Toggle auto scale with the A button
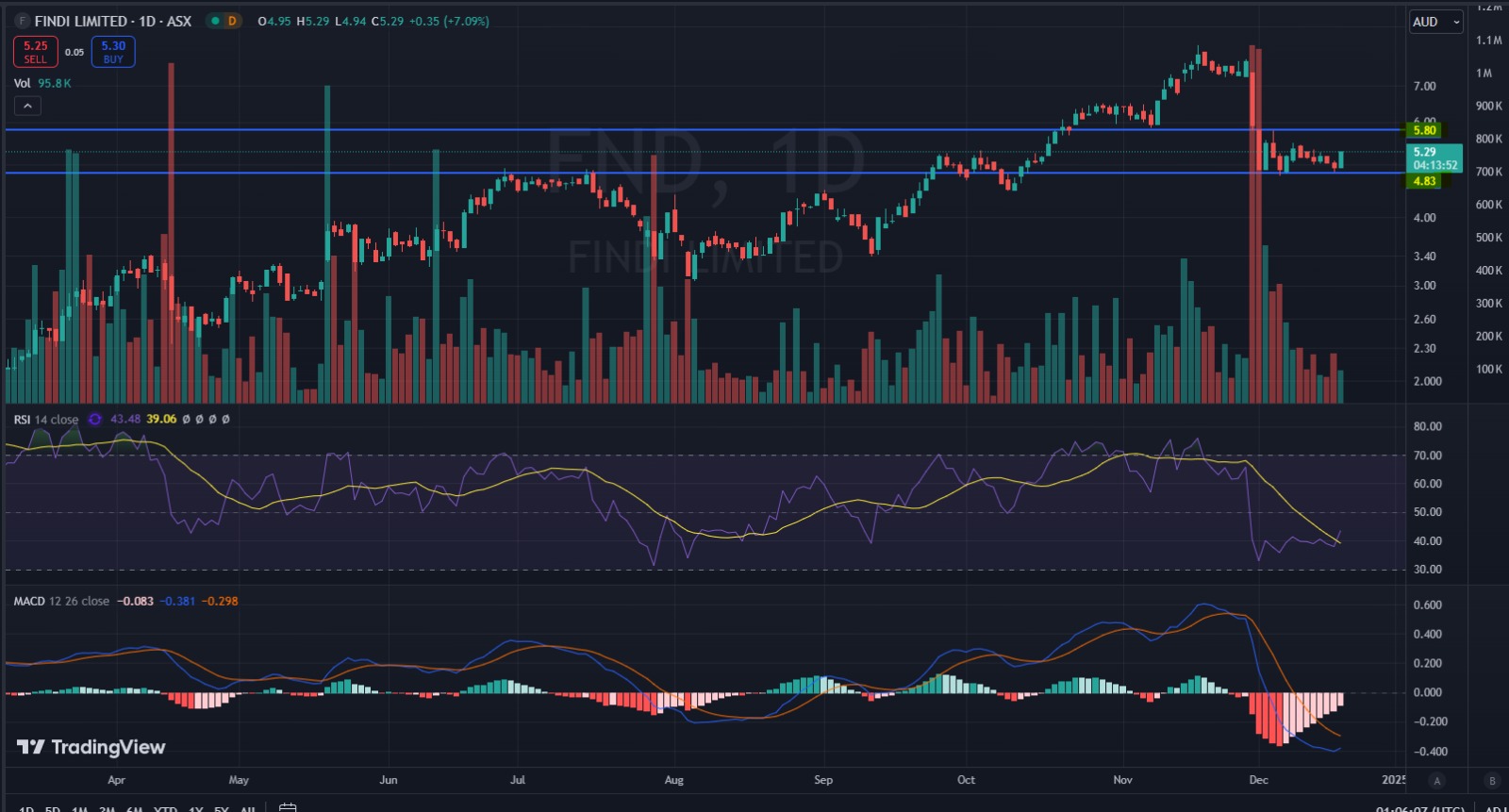The height and width of the screenshot is (812, 1509). point(1437,780)
